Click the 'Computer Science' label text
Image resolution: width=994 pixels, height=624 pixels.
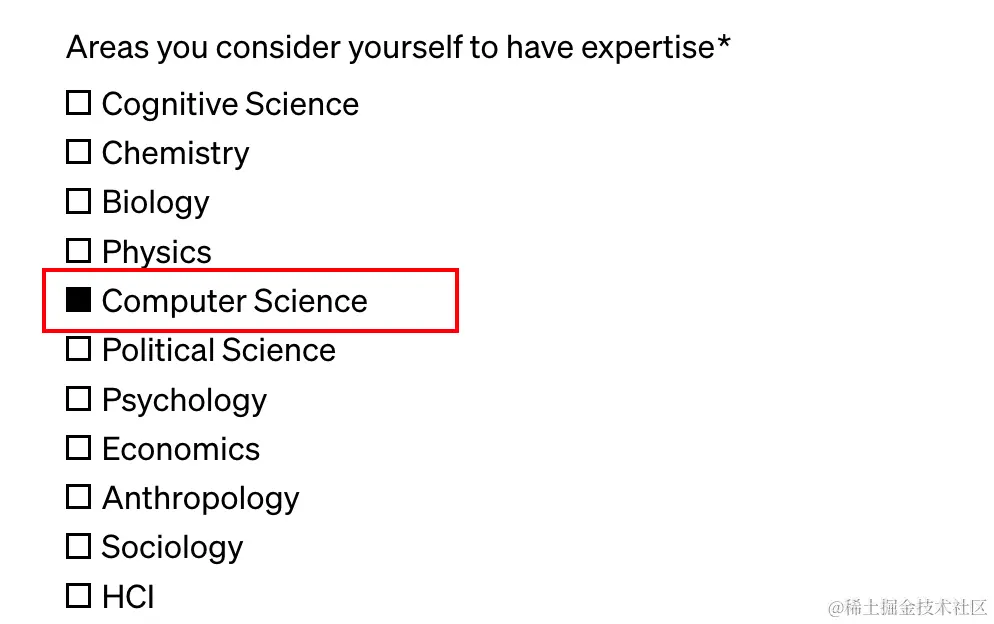(235, 301)
